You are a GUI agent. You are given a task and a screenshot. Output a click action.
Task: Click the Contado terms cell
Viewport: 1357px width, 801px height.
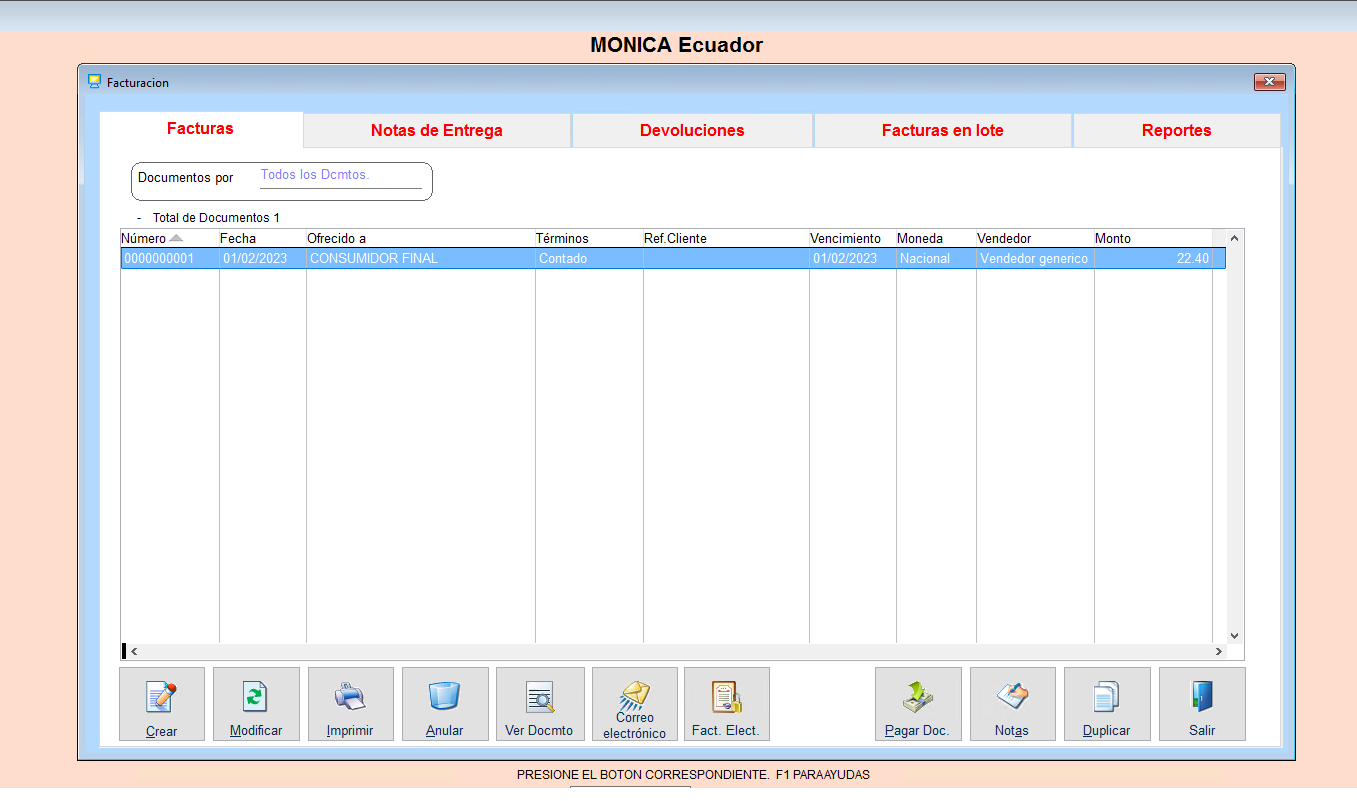588,258
